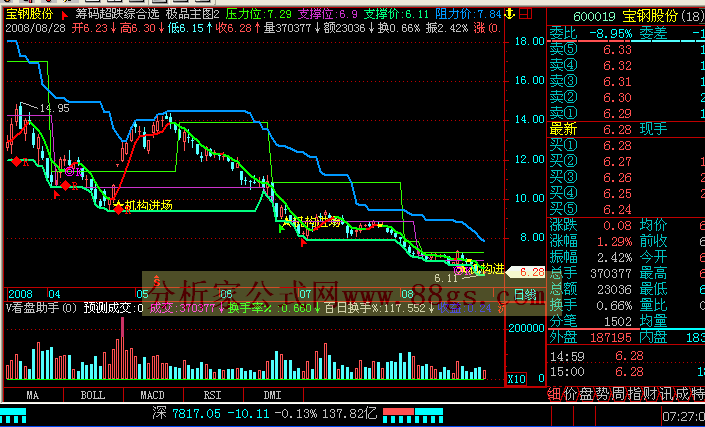Open the 周 tab in quote panel

pos(617,394)
